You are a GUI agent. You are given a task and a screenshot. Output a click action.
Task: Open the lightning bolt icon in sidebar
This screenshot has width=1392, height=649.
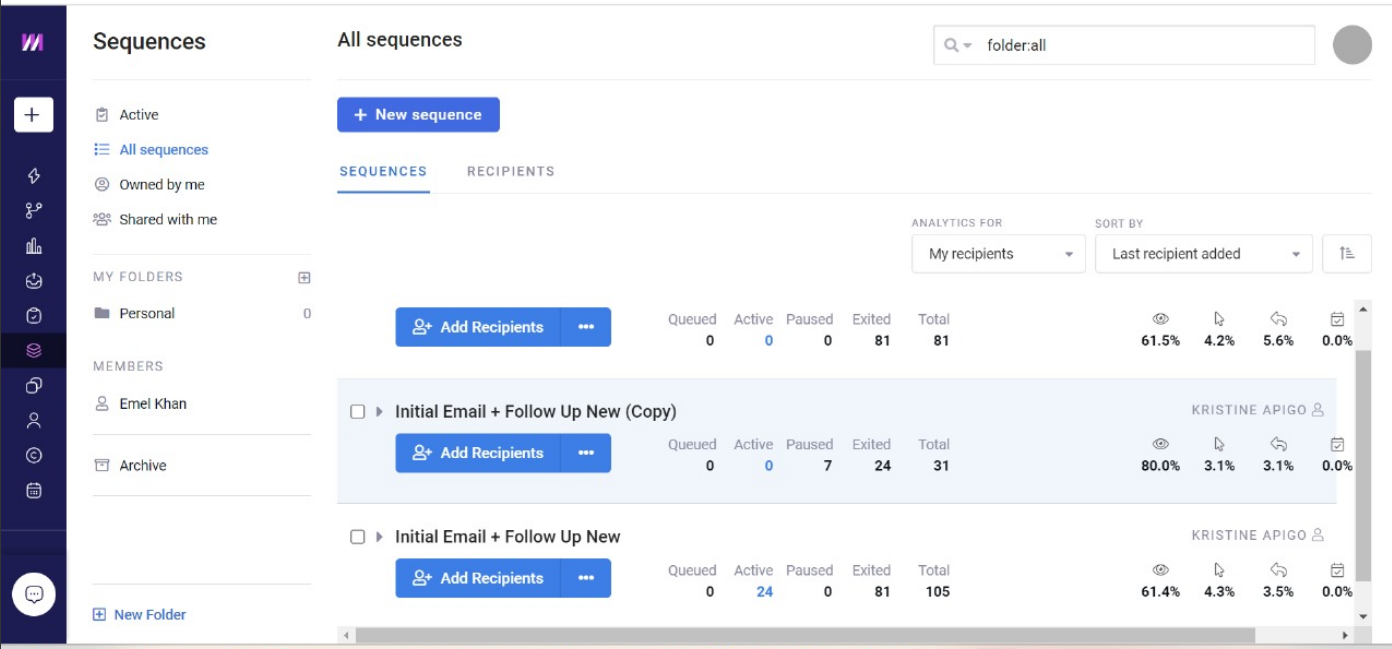pos(34,176)
